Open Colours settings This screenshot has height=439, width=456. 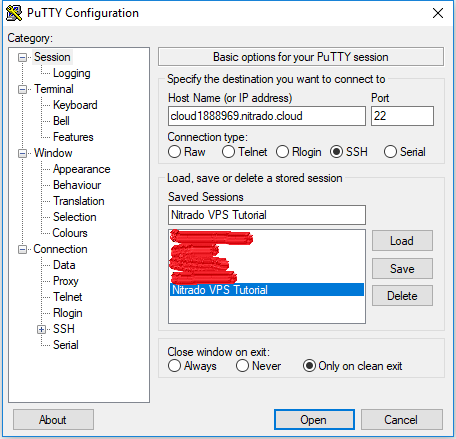click(x=70, y=233)
